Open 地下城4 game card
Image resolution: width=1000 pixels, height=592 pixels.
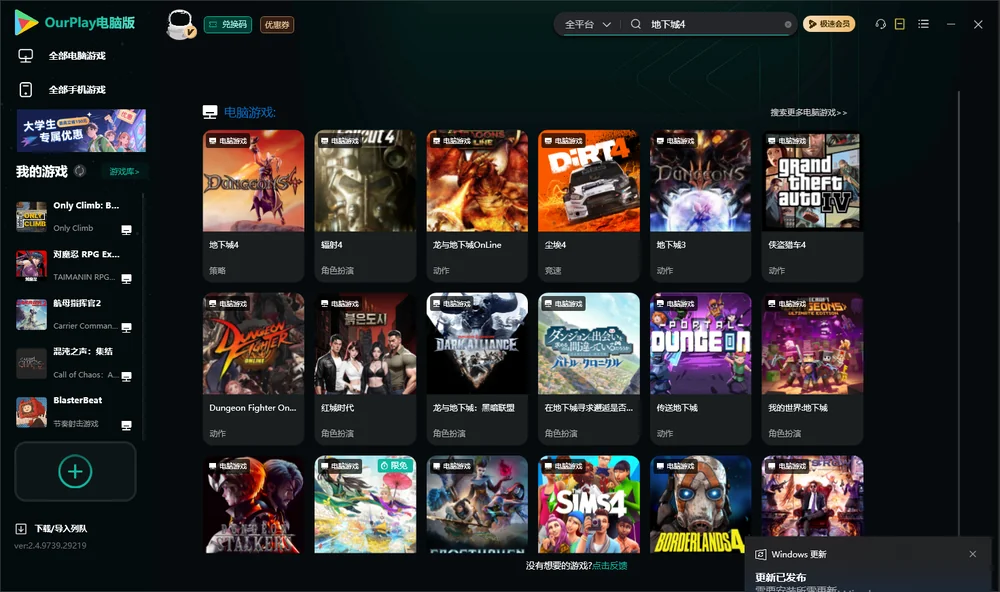(x=253, y=205)
